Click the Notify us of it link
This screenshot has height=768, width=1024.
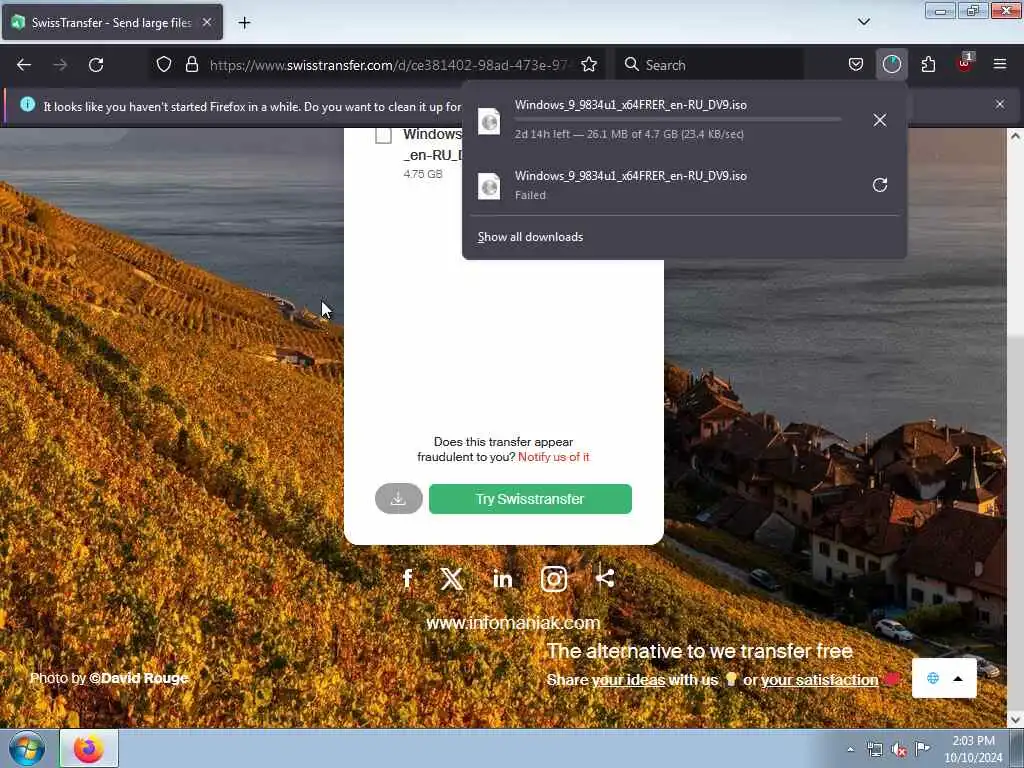pyautogui.click(x=553, y=457)
